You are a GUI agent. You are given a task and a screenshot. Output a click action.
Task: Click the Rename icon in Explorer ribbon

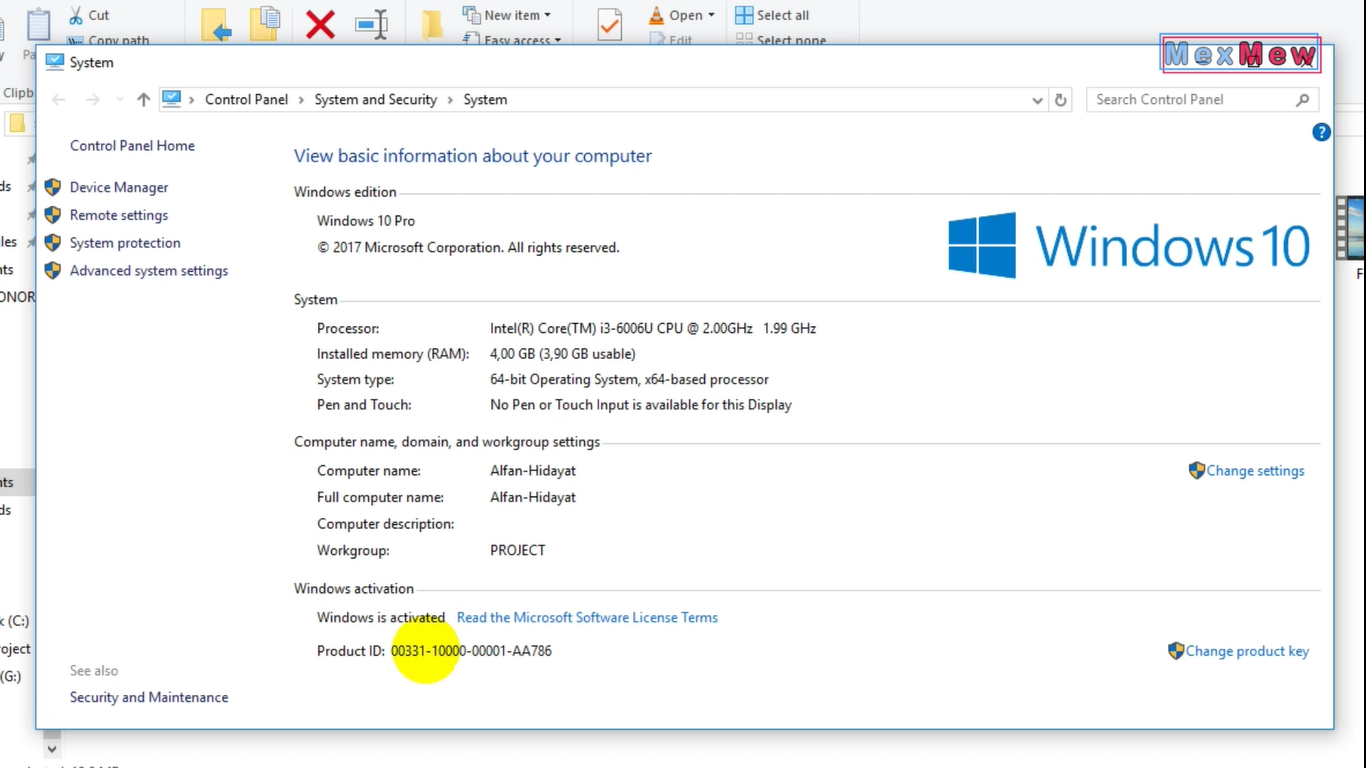pos(372,25)
